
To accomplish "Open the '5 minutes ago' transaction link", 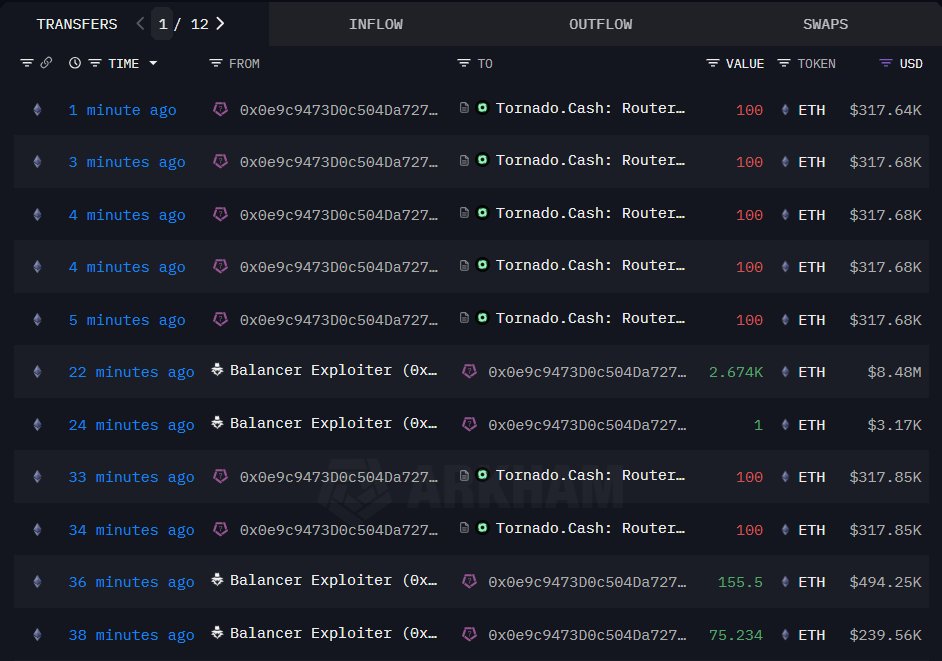I will 127,320.
